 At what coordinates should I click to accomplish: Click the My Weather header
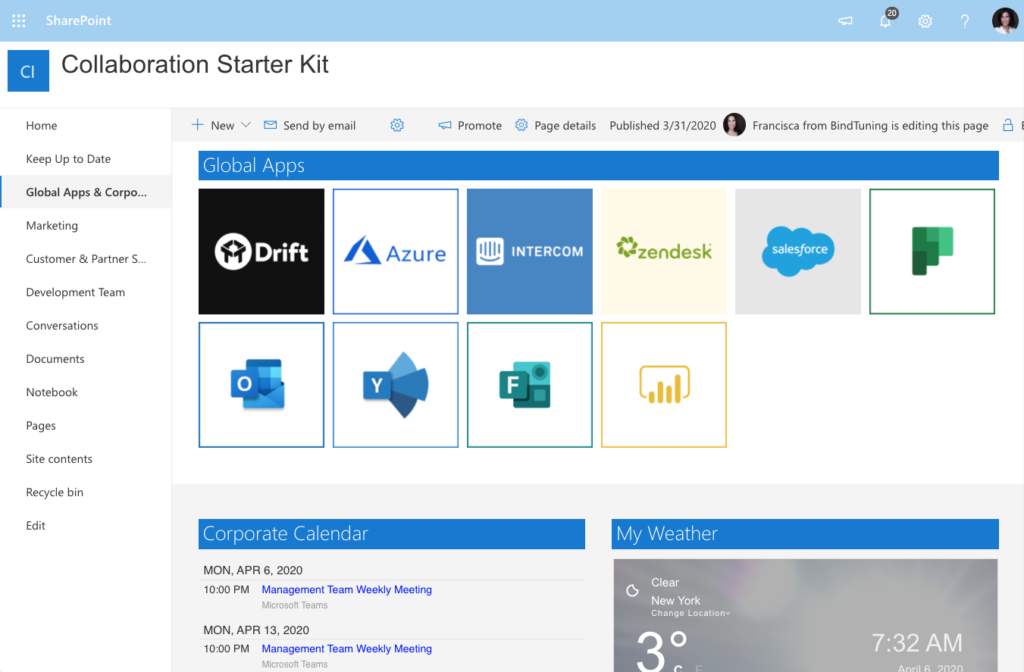[805, 534]
